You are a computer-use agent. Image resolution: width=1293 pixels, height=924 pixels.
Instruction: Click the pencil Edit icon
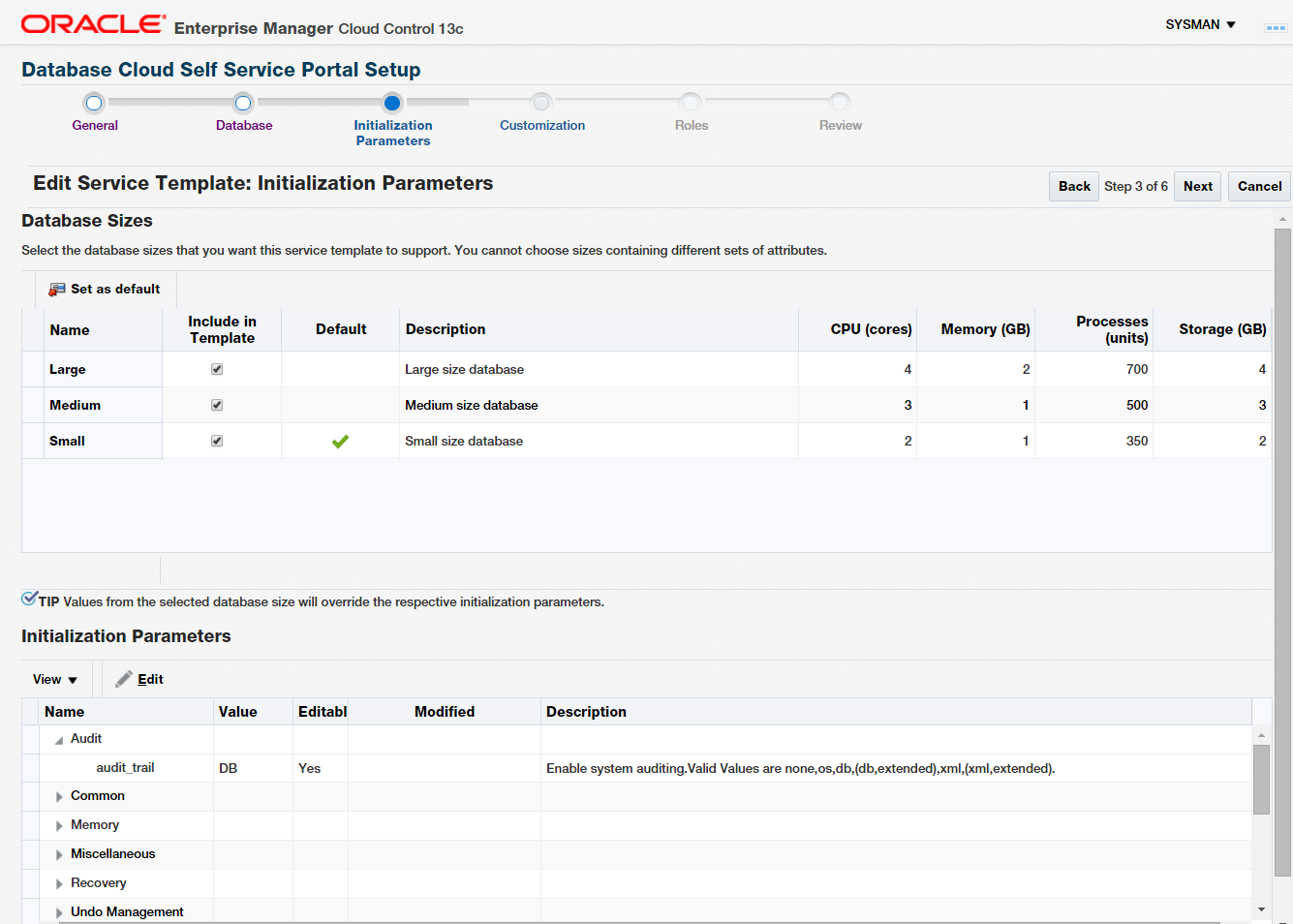pos(124,679)
